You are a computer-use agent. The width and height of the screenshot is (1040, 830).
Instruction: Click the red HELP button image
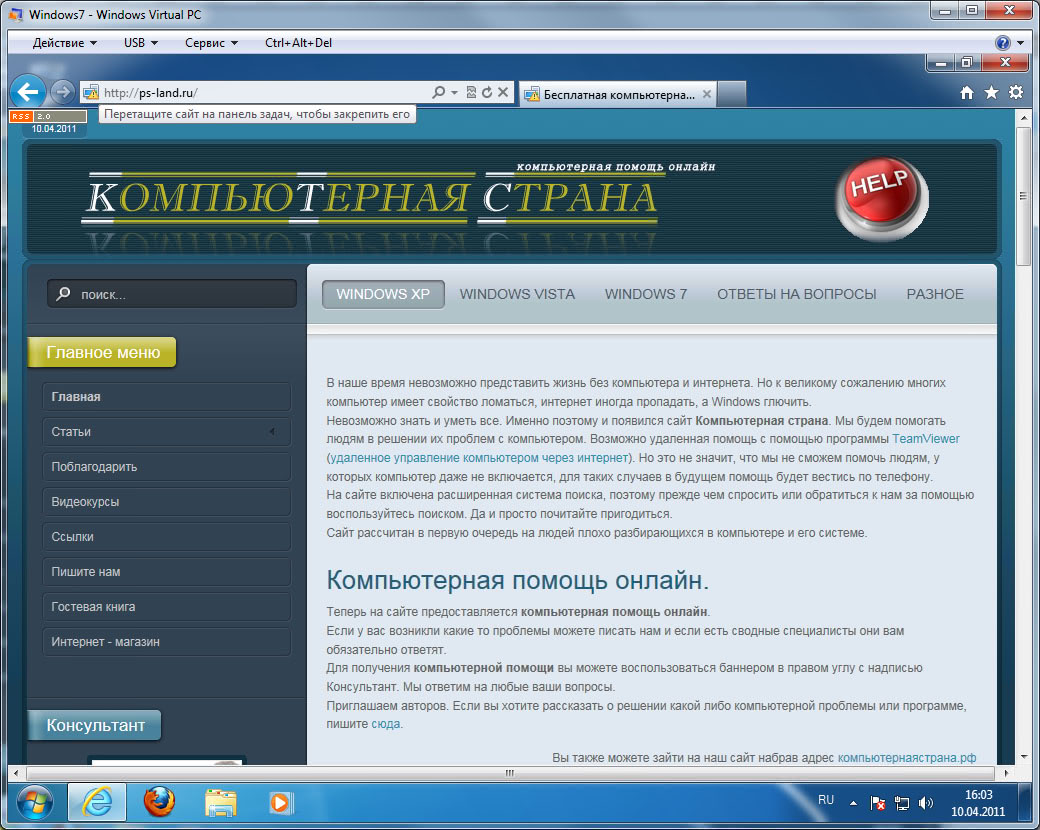click(881, 198)
